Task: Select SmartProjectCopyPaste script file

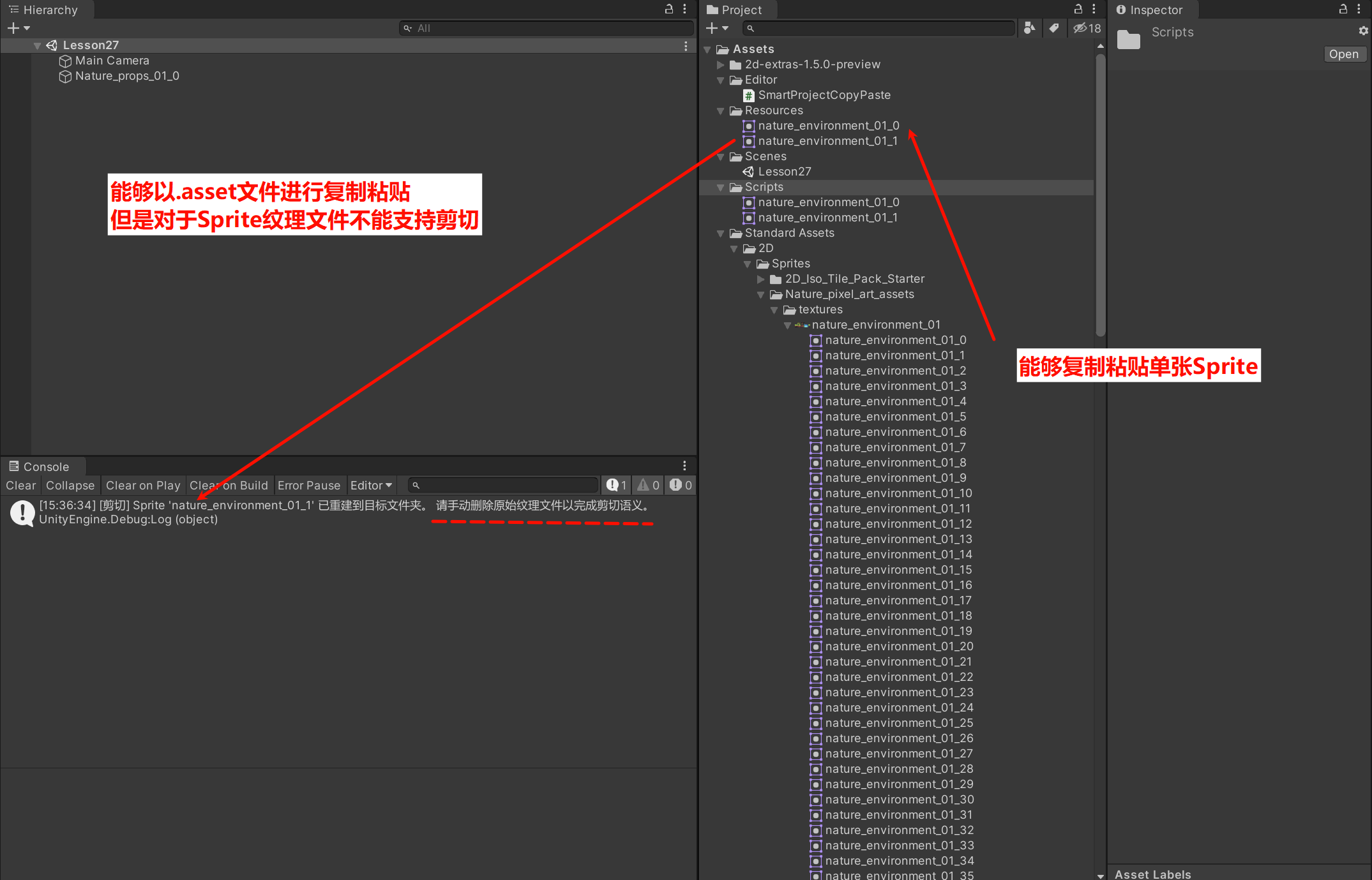Action: pyautogui.click(x=824, y=95)
